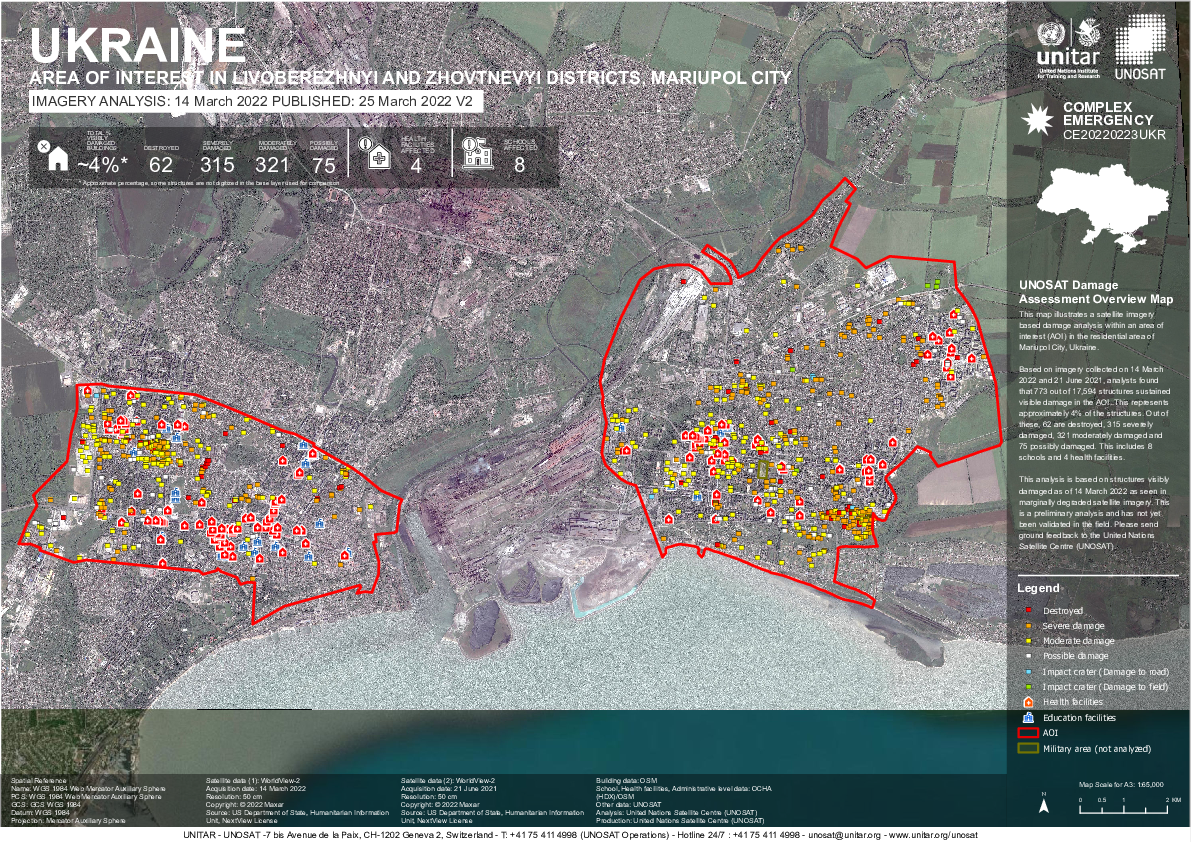This screenshot has height=842, width=1191.
Task: Click the UKRAINE title heading
Action: 138,44
